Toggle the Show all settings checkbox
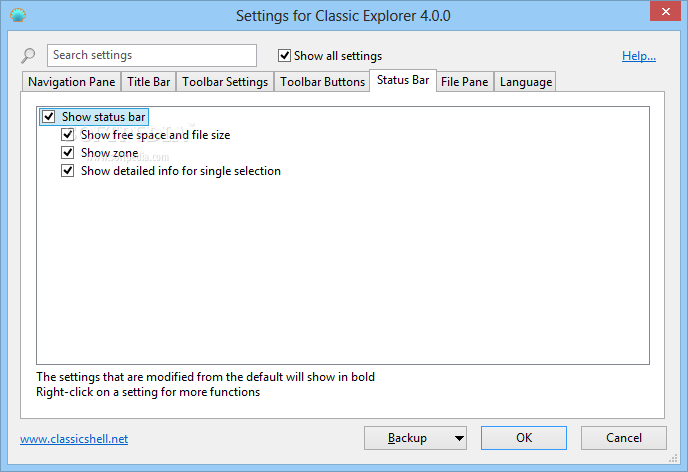Image resolution: width=688 pixels, height=472 pixels. coord(285,56)
